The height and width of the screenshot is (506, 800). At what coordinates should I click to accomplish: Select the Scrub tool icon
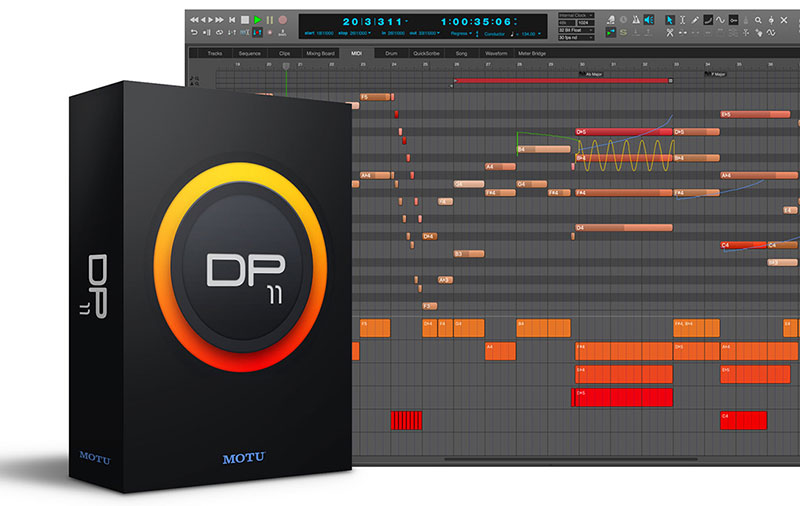(x=771, y=20)
